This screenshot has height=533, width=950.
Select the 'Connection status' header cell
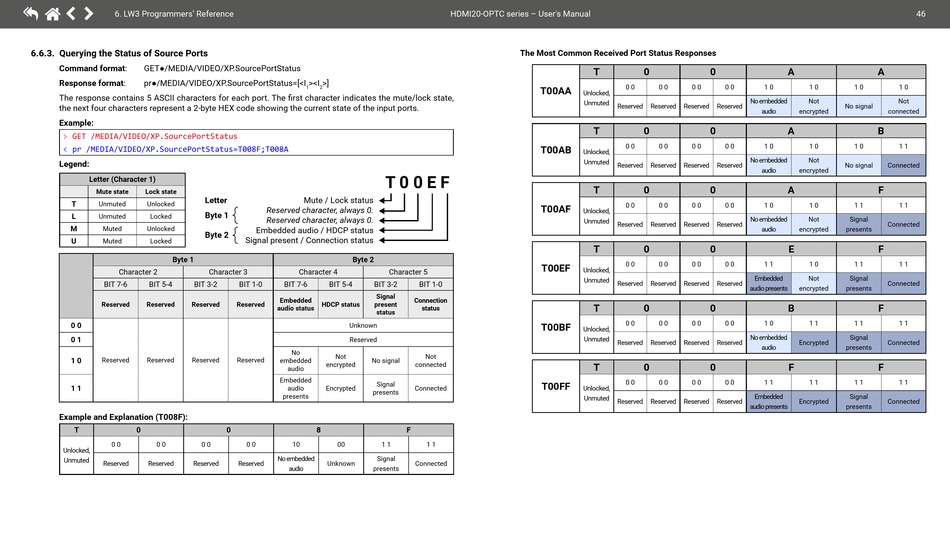coord(431,305)
